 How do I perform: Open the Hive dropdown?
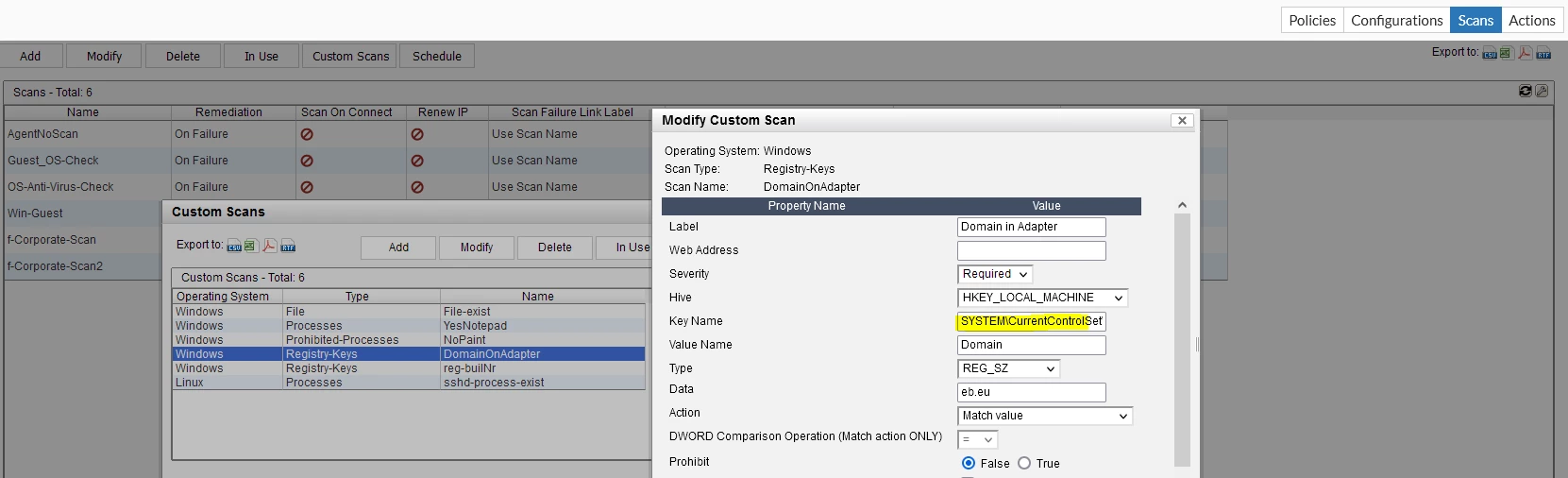coord(1042,298)
